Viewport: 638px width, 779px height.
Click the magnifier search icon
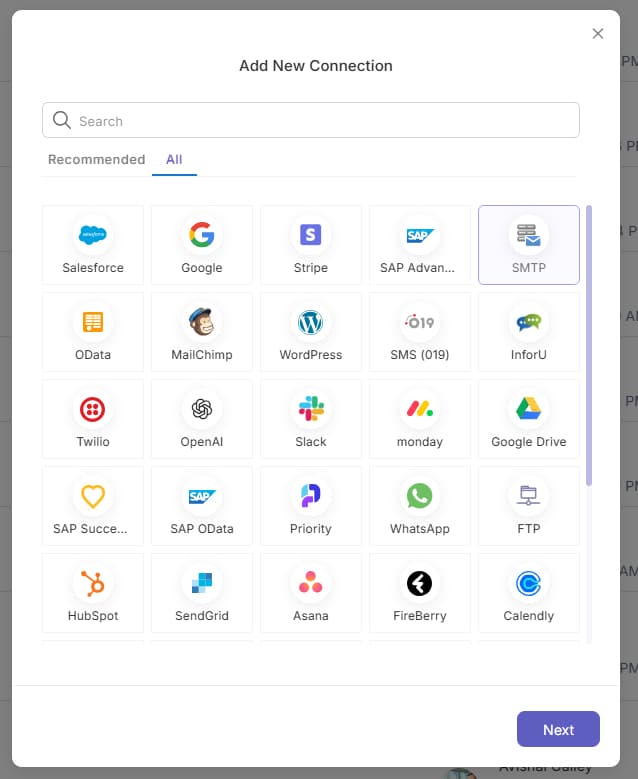(x=62, y=120)
